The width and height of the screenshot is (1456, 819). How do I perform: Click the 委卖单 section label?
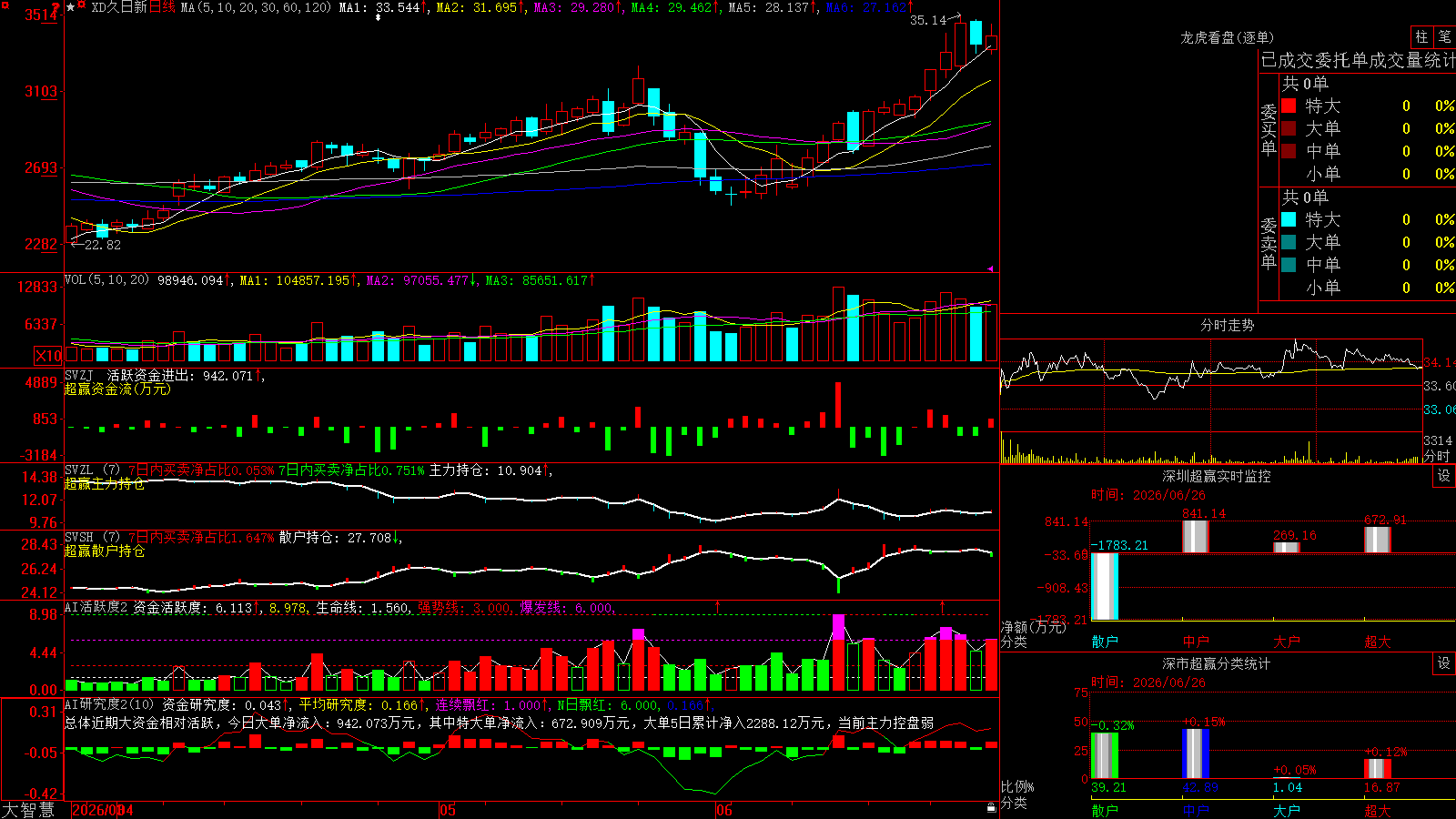point(1269,244)
